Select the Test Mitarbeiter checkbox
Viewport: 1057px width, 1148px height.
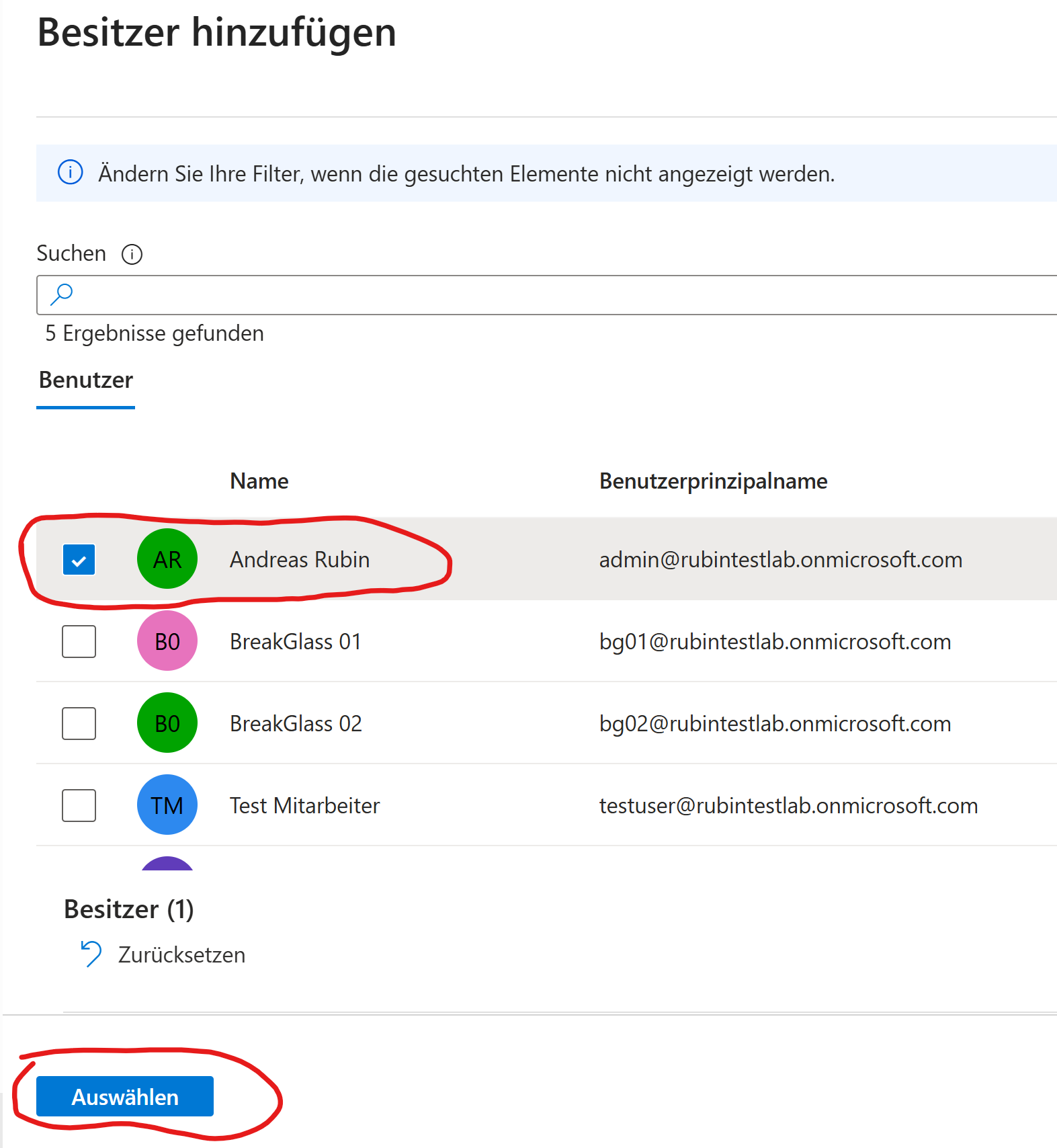point(79,806)
